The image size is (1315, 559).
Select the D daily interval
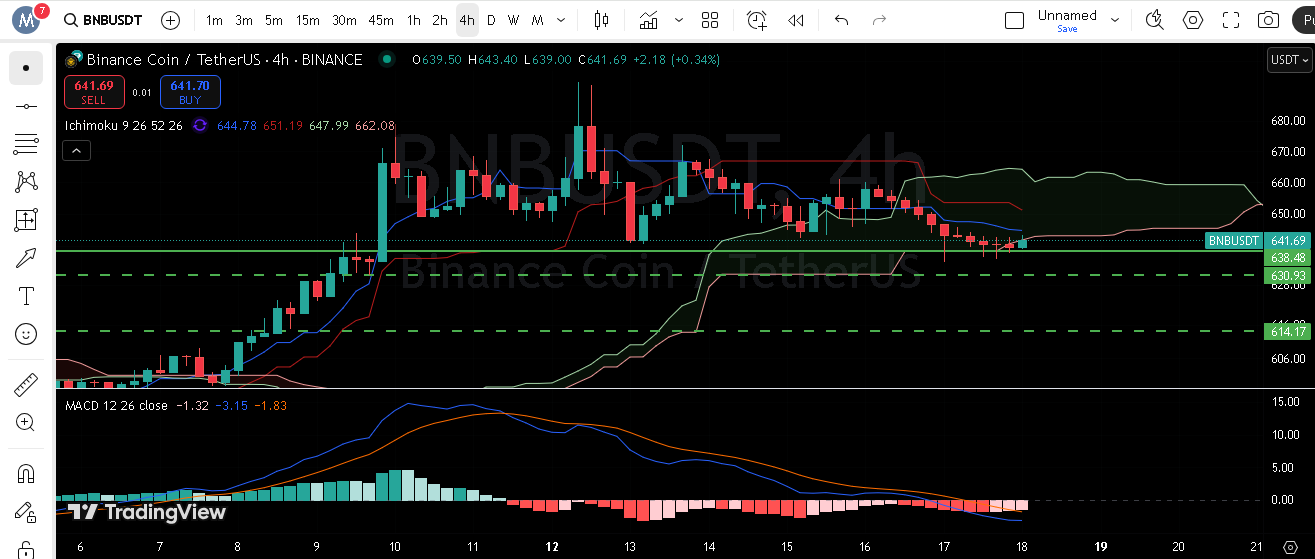pos(491,20)
